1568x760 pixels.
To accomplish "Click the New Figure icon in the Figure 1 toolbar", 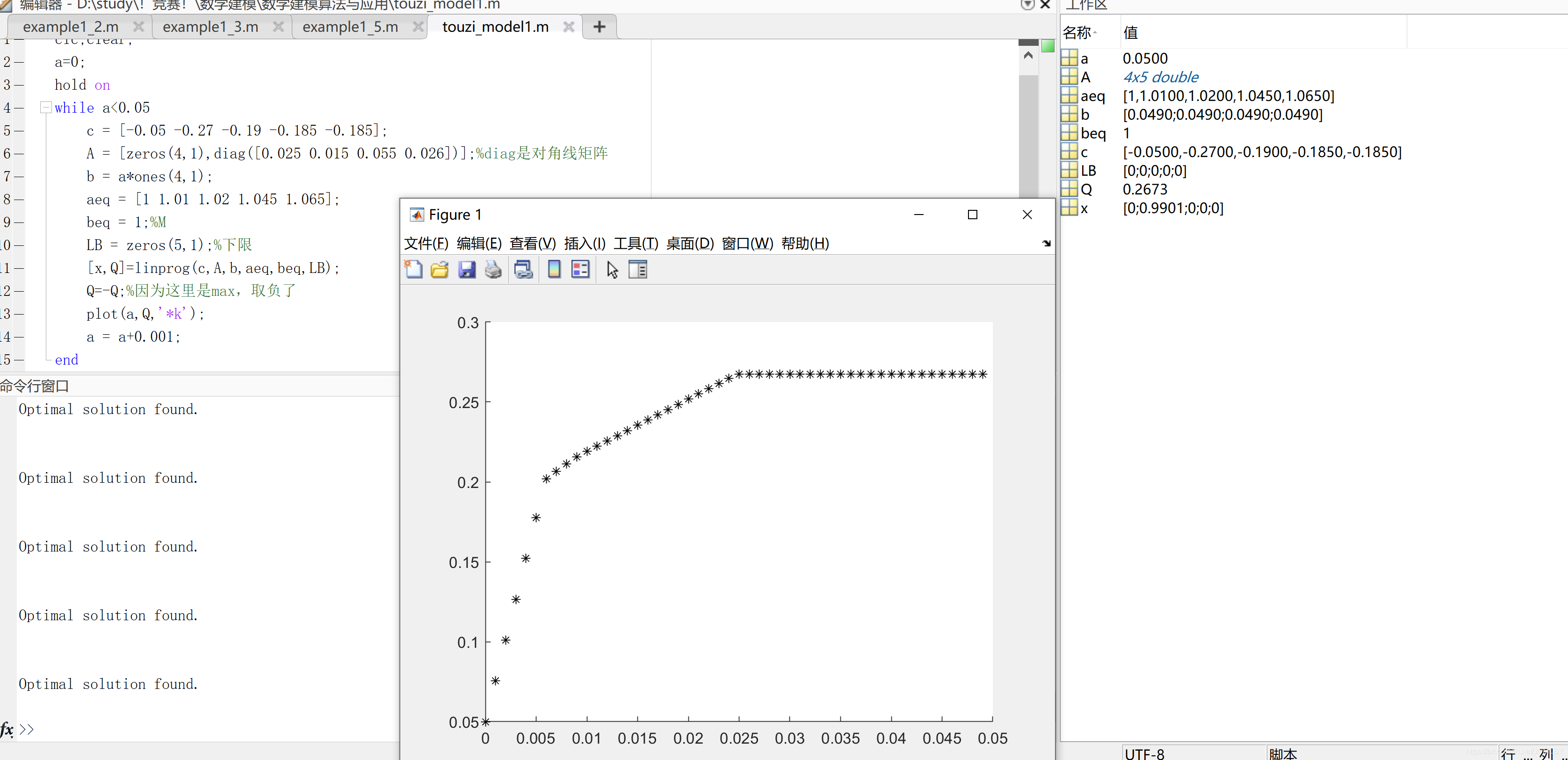I will 413,269.
